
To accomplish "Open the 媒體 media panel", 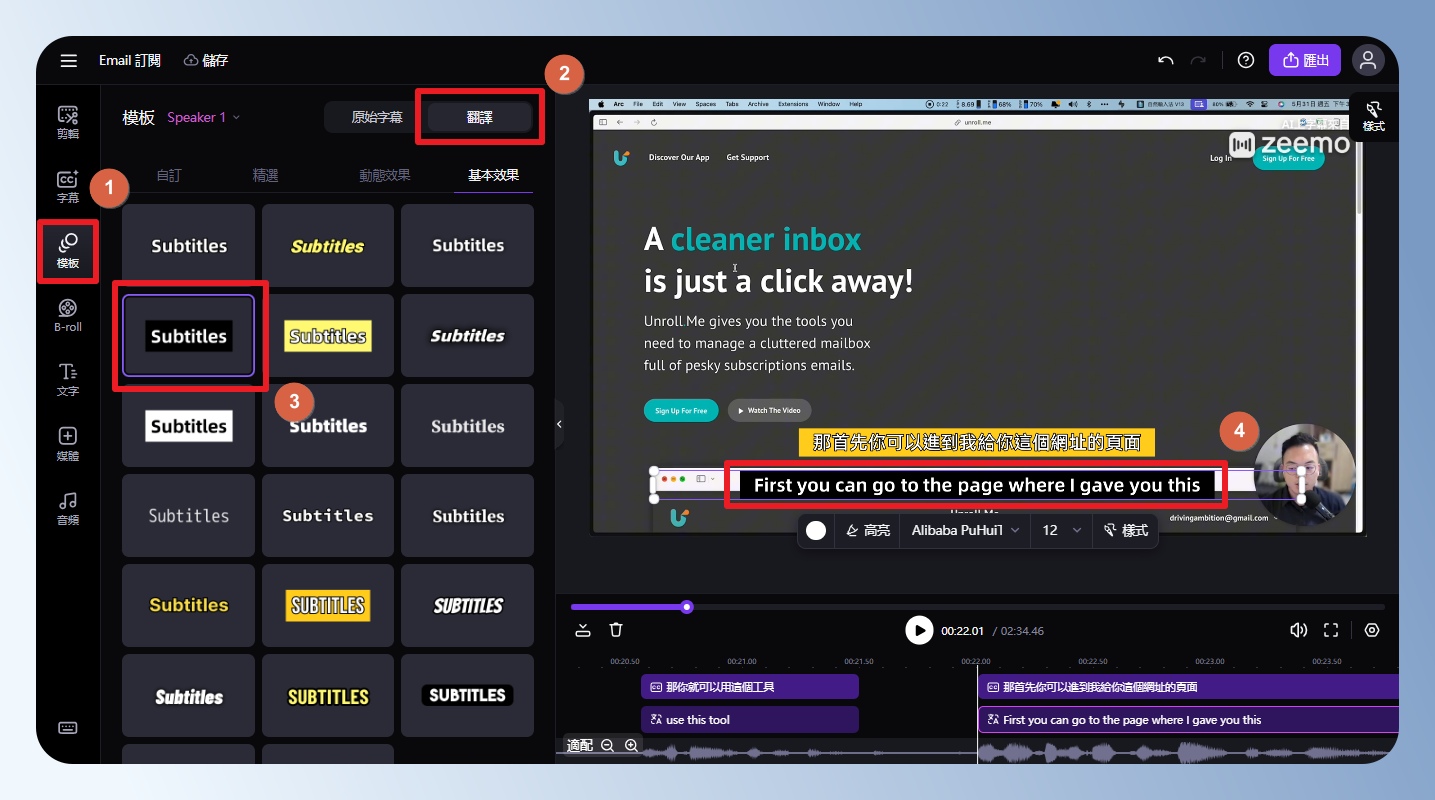I will click(67, 444).
